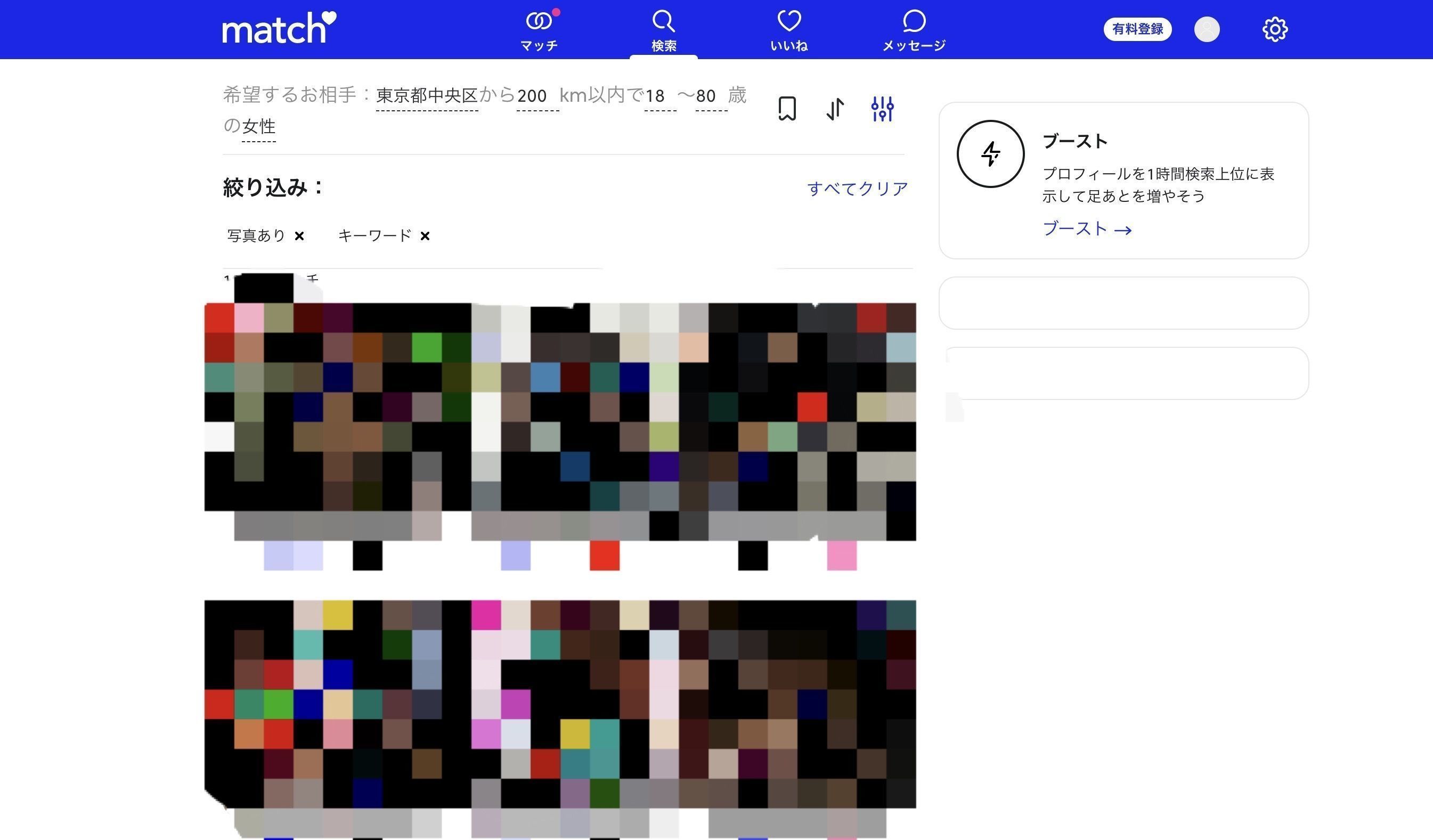Open the マッチ tab

[x=539, y=31]
